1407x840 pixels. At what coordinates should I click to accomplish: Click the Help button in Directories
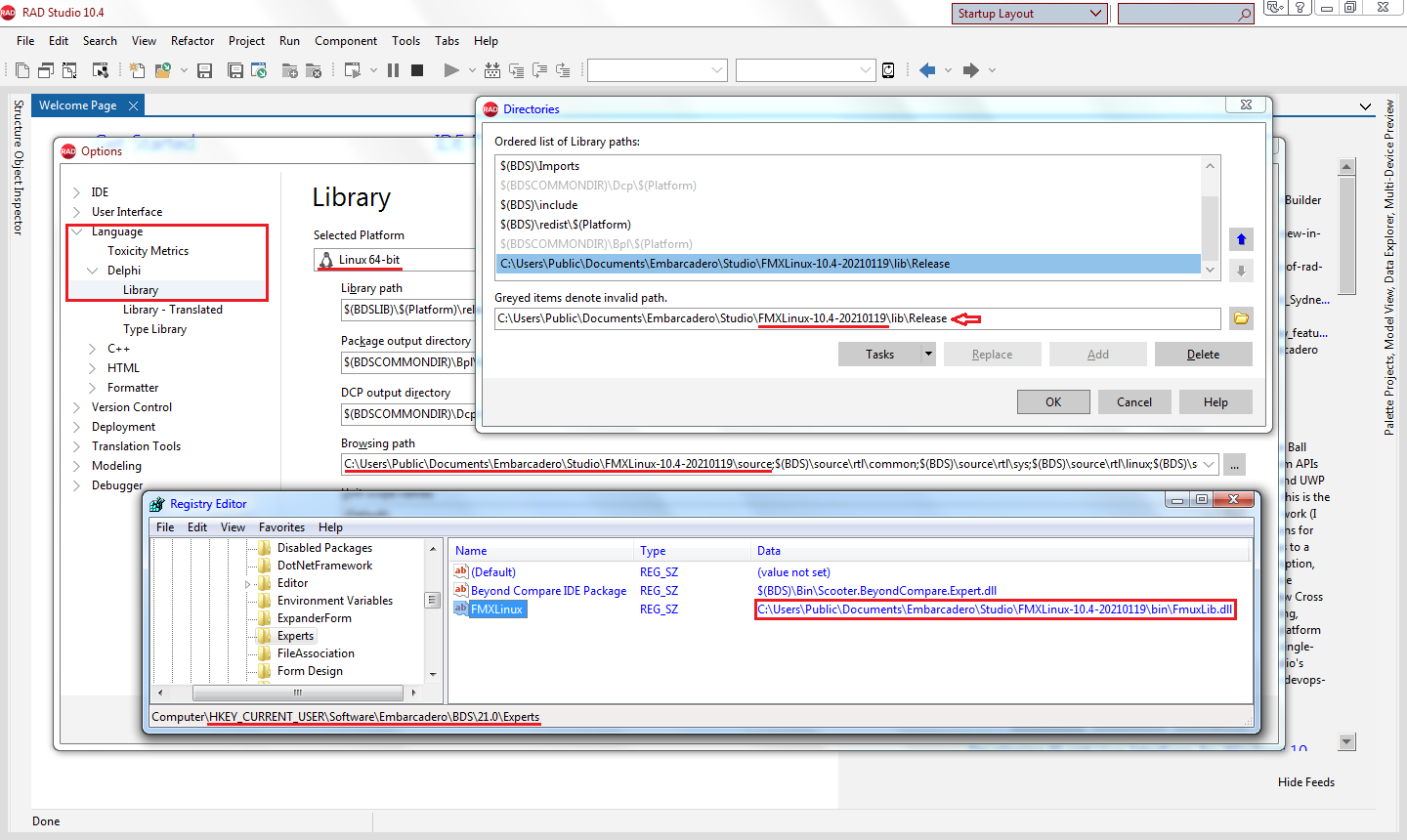pyautogui.click(x=1215, y=402)
